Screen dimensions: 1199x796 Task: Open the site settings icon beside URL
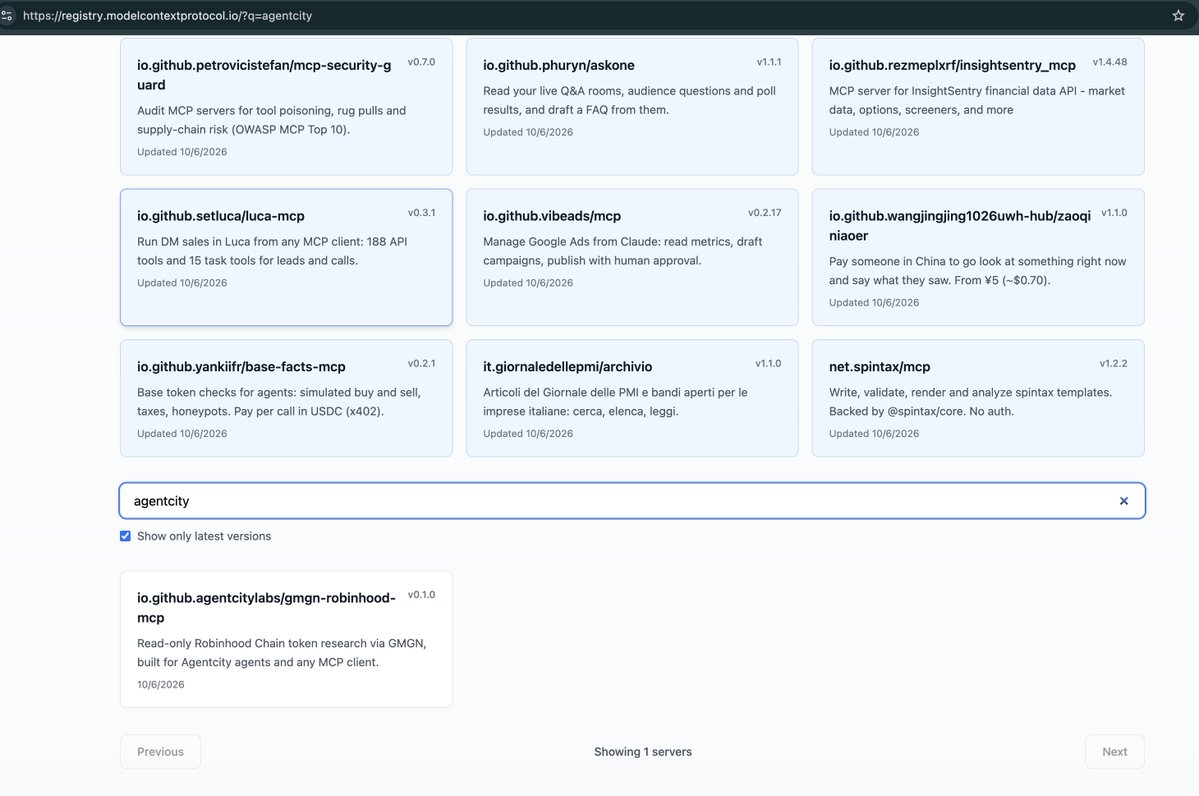pos(7,15)
